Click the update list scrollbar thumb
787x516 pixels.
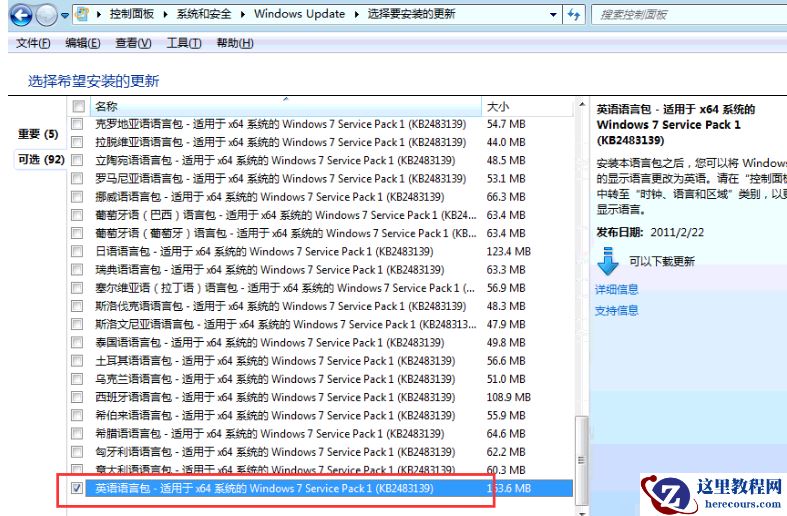click(581, 460)
